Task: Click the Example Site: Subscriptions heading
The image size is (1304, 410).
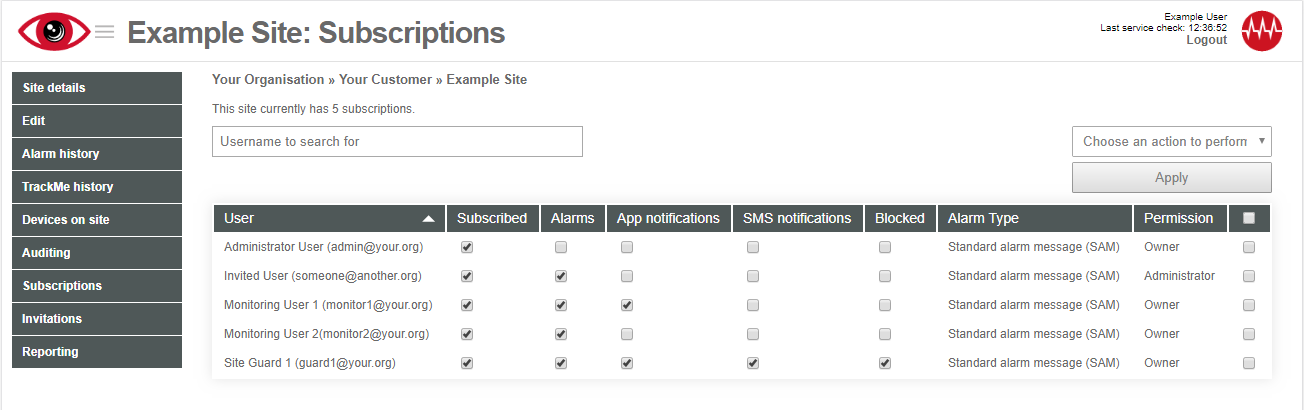Action: [316, 33]
